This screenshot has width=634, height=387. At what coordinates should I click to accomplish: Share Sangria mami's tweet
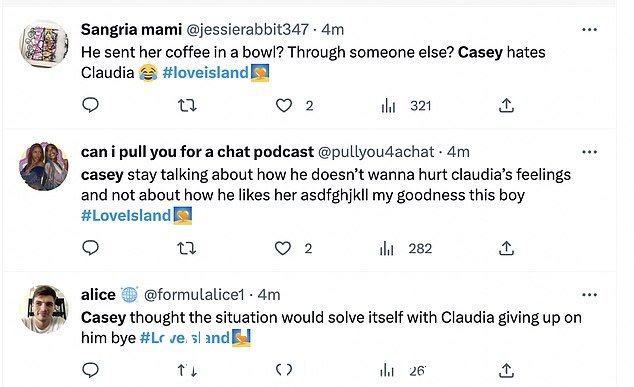click(x=506, y=105)
